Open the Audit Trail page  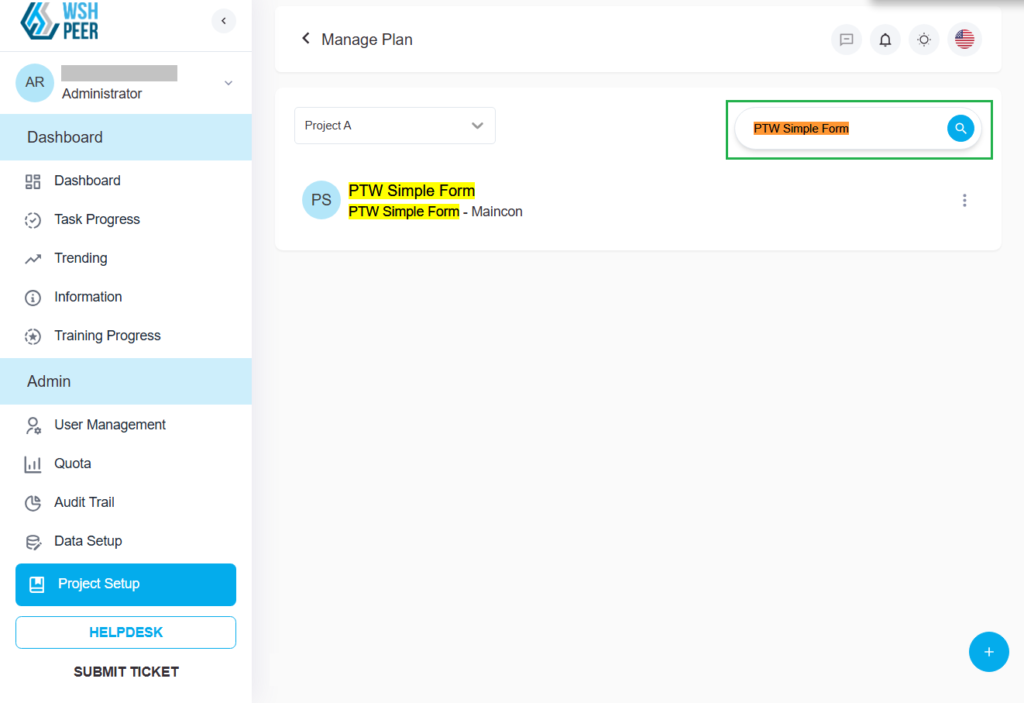click(84, 502)
